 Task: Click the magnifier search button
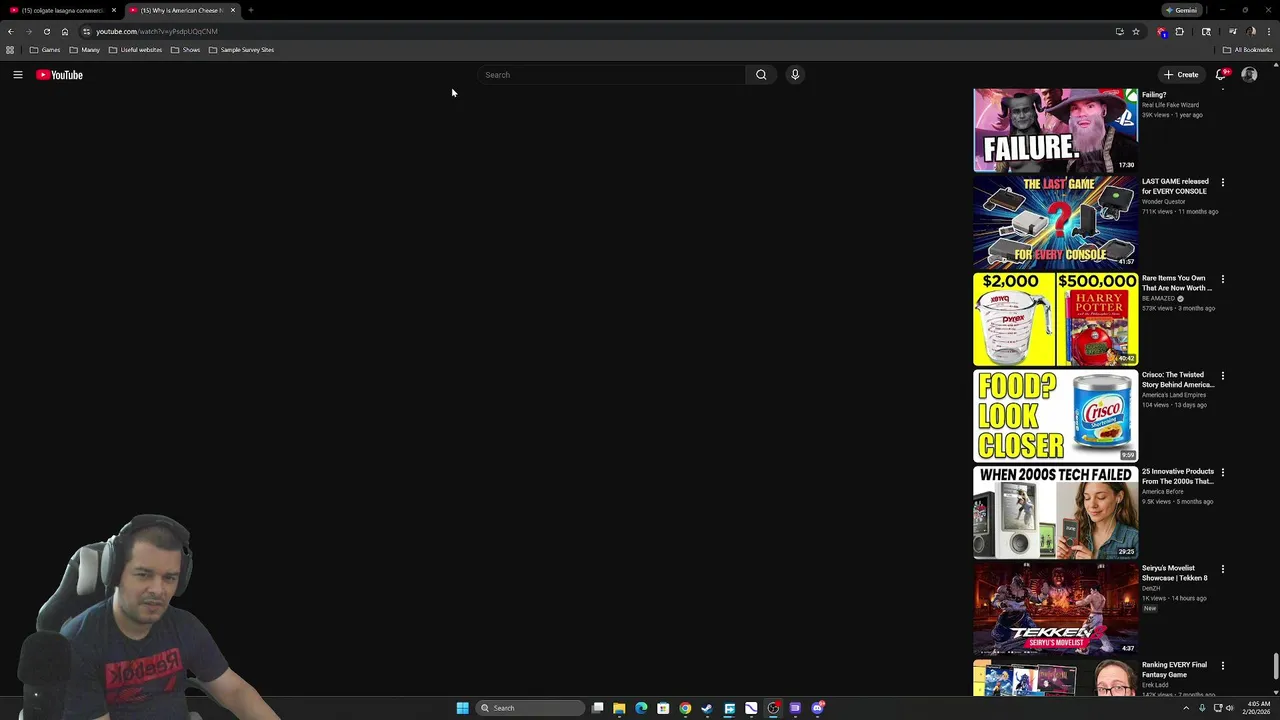761,75
